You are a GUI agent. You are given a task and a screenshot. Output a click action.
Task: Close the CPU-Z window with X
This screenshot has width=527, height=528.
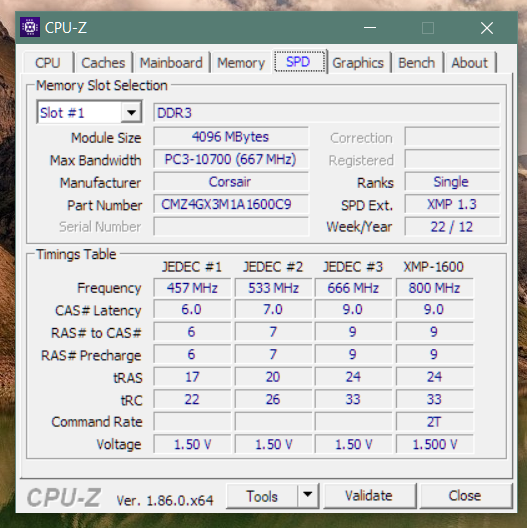pos(487,28)
